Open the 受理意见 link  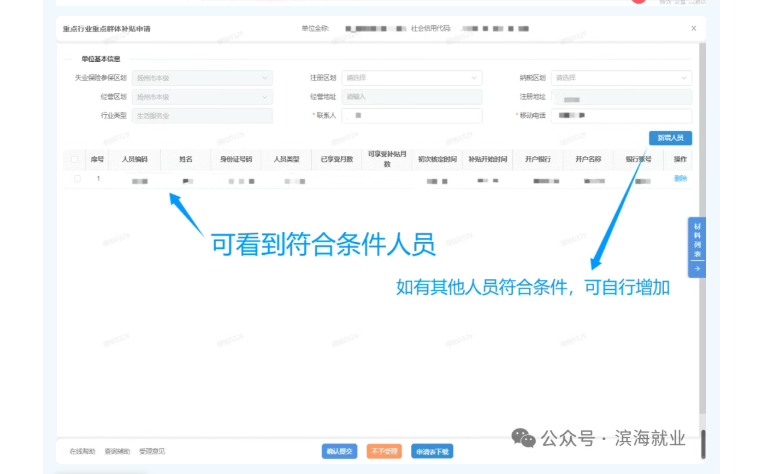(151, 452)
